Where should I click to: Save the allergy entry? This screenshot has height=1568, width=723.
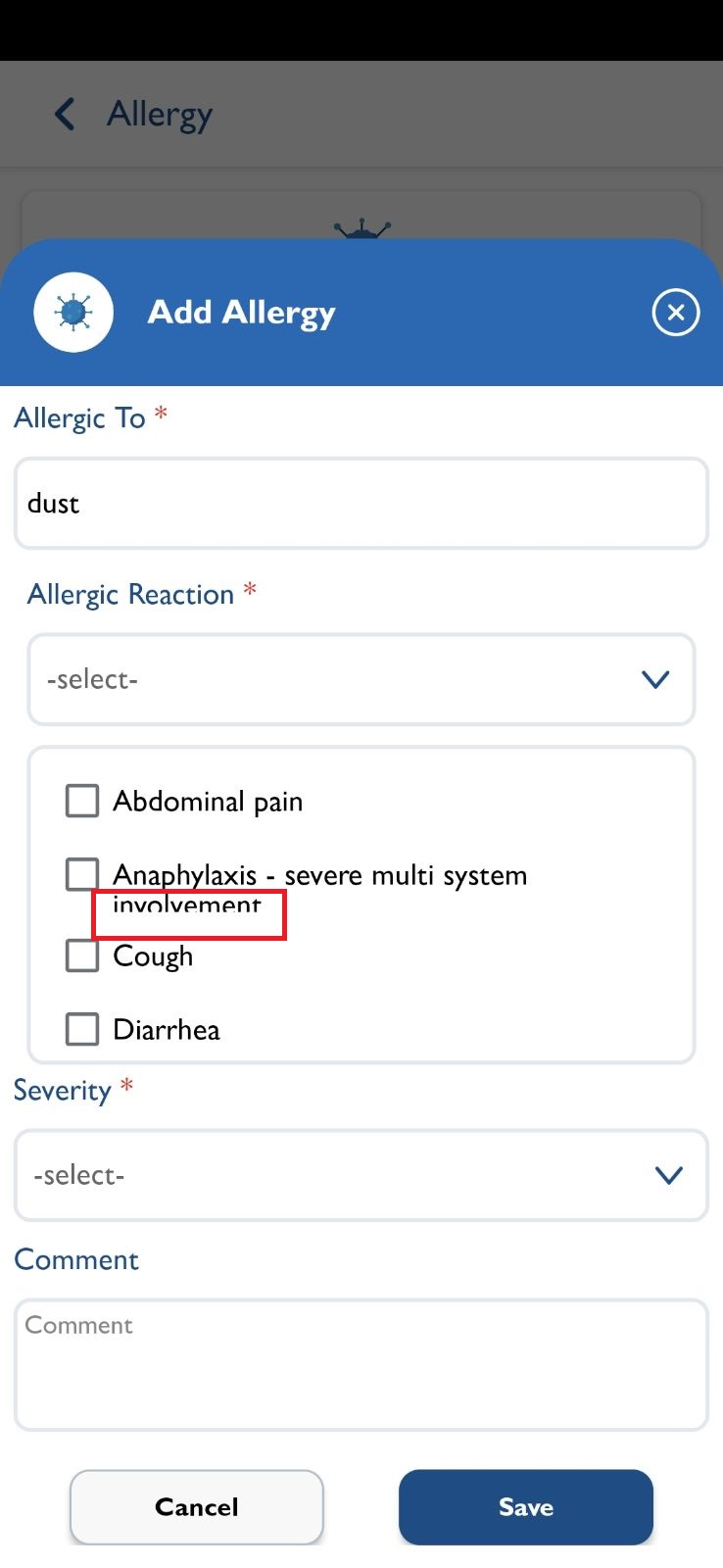[x=525, y=1506]
